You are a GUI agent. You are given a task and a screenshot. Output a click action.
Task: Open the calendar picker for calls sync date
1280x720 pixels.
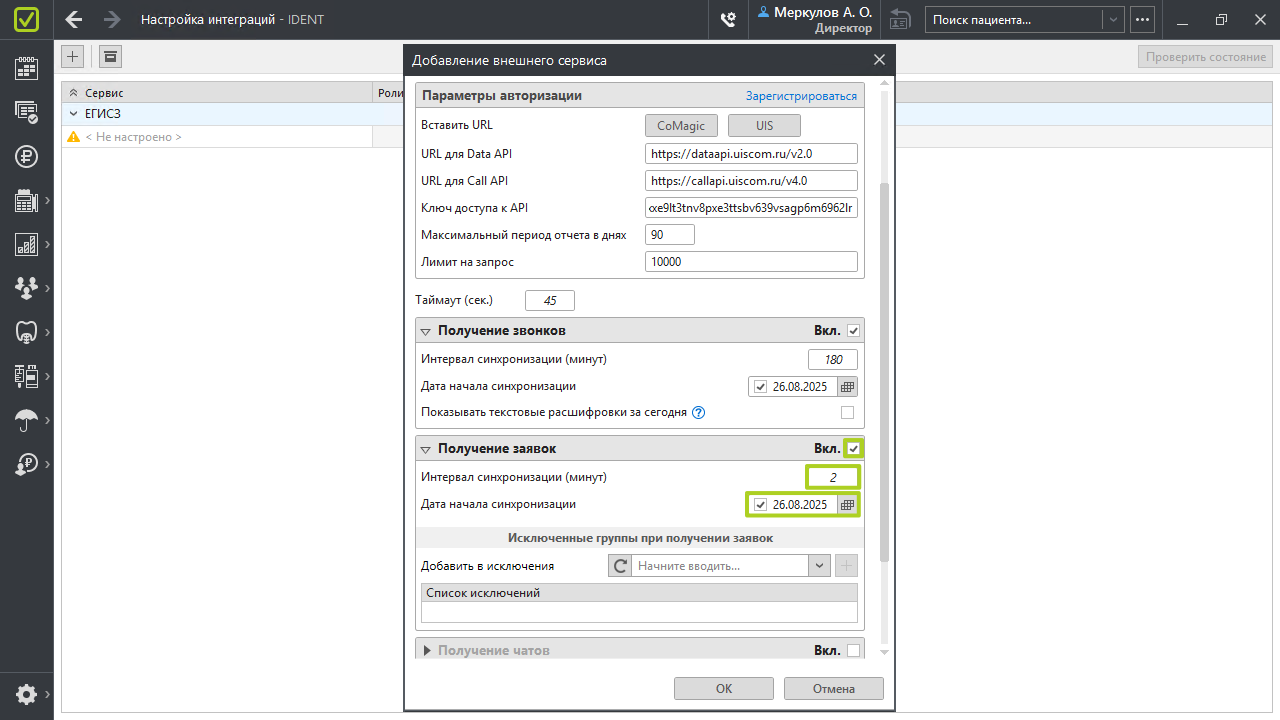point(847,387)
